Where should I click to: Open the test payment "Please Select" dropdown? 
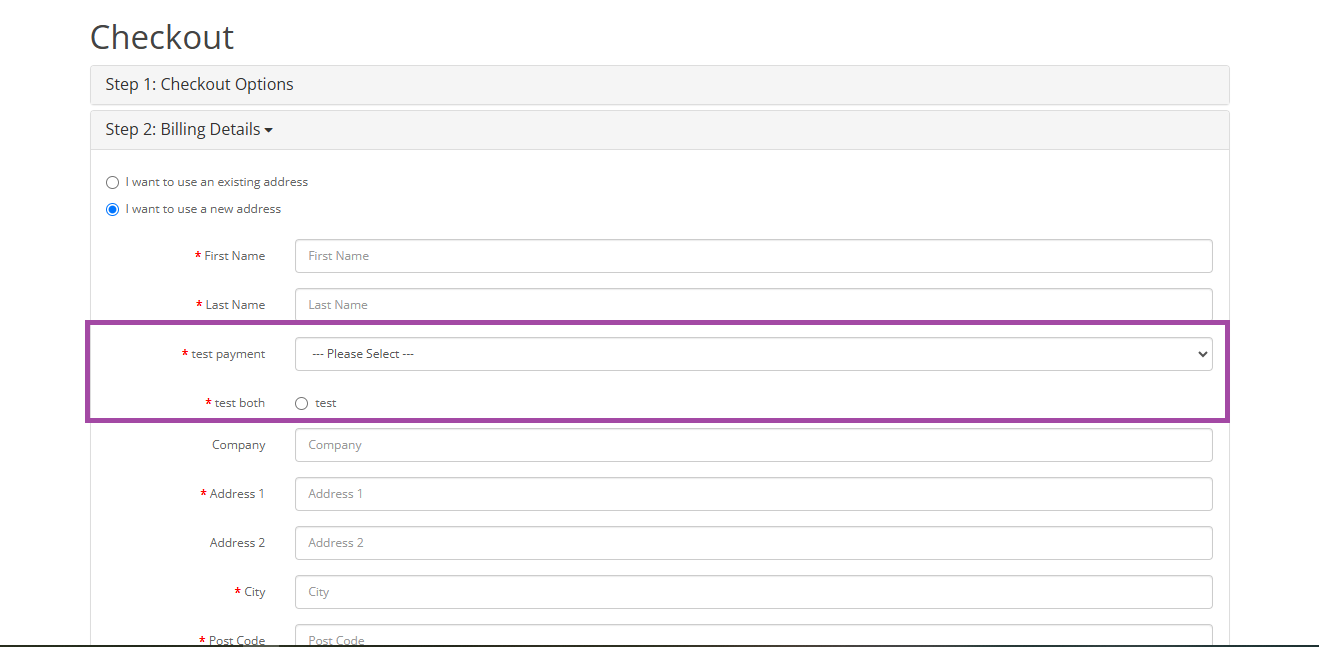(x=753, y=354)
